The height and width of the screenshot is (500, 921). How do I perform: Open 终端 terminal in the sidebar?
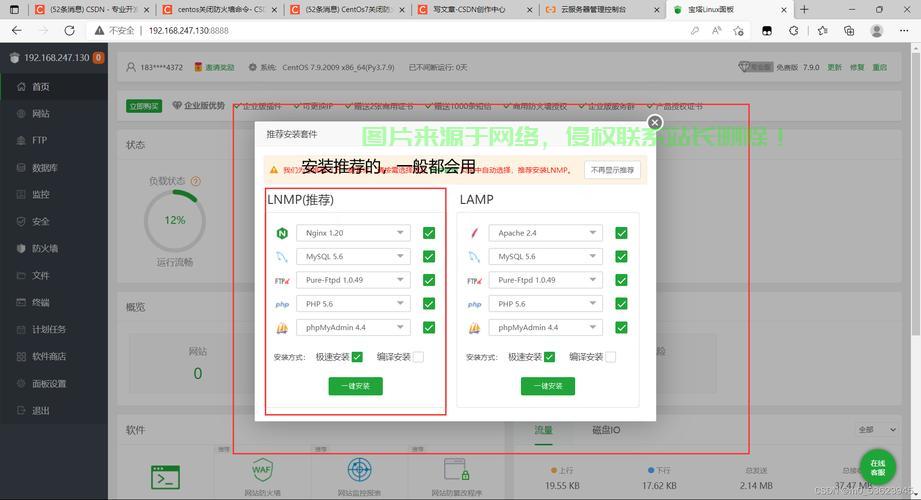40,302
